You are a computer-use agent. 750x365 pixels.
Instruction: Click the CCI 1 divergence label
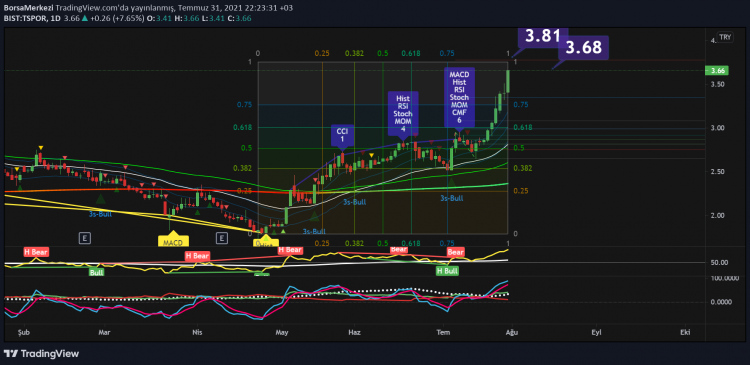[342, 135]
